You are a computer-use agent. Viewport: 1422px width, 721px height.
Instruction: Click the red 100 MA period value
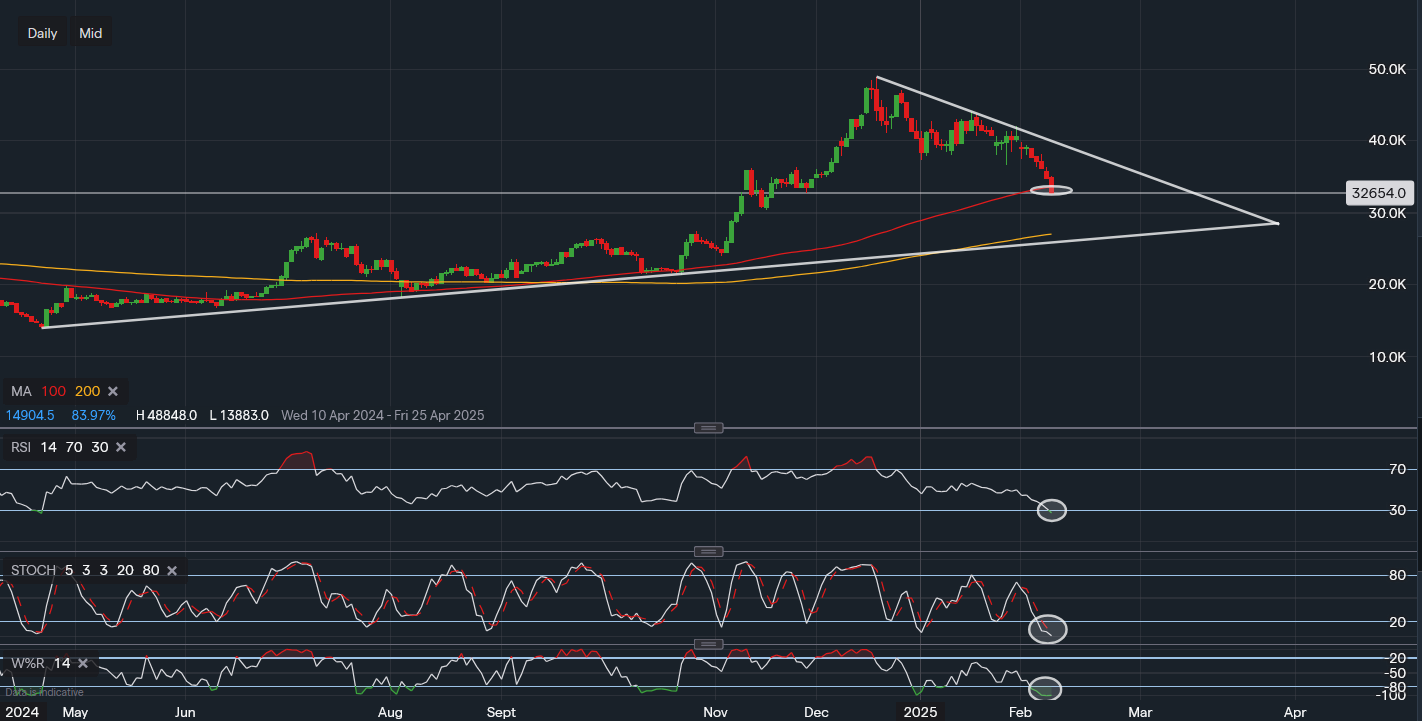pyautogui.click(x=53, y=391)
